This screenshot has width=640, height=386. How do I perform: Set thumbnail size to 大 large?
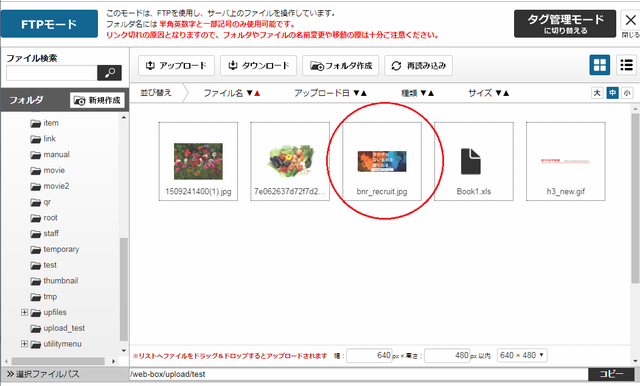tap(597, 93)
